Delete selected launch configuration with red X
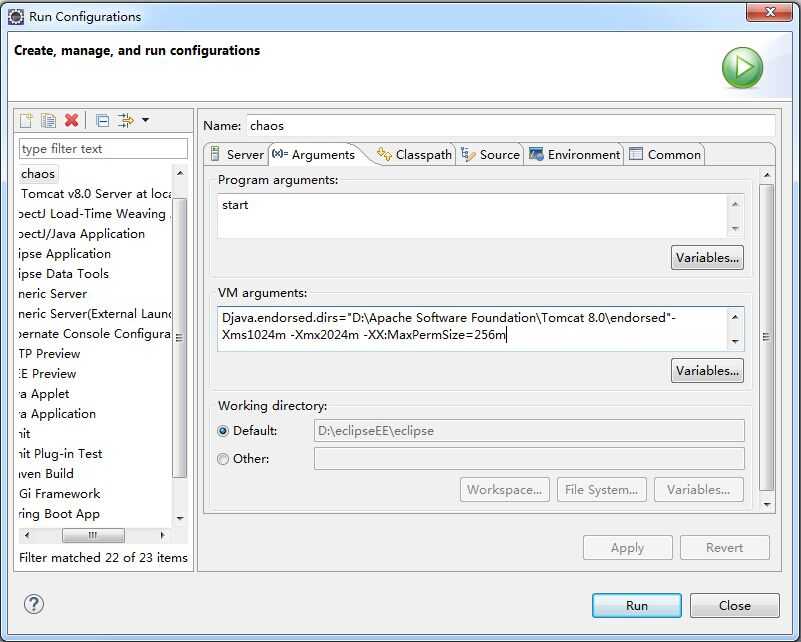Image resolution: width=801 pixels, height=642 pixels. [72, 121]
